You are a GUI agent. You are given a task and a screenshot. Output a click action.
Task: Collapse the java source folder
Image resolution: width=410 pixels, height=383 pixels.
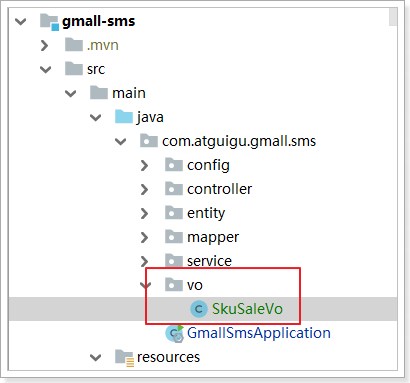(96, 118)
